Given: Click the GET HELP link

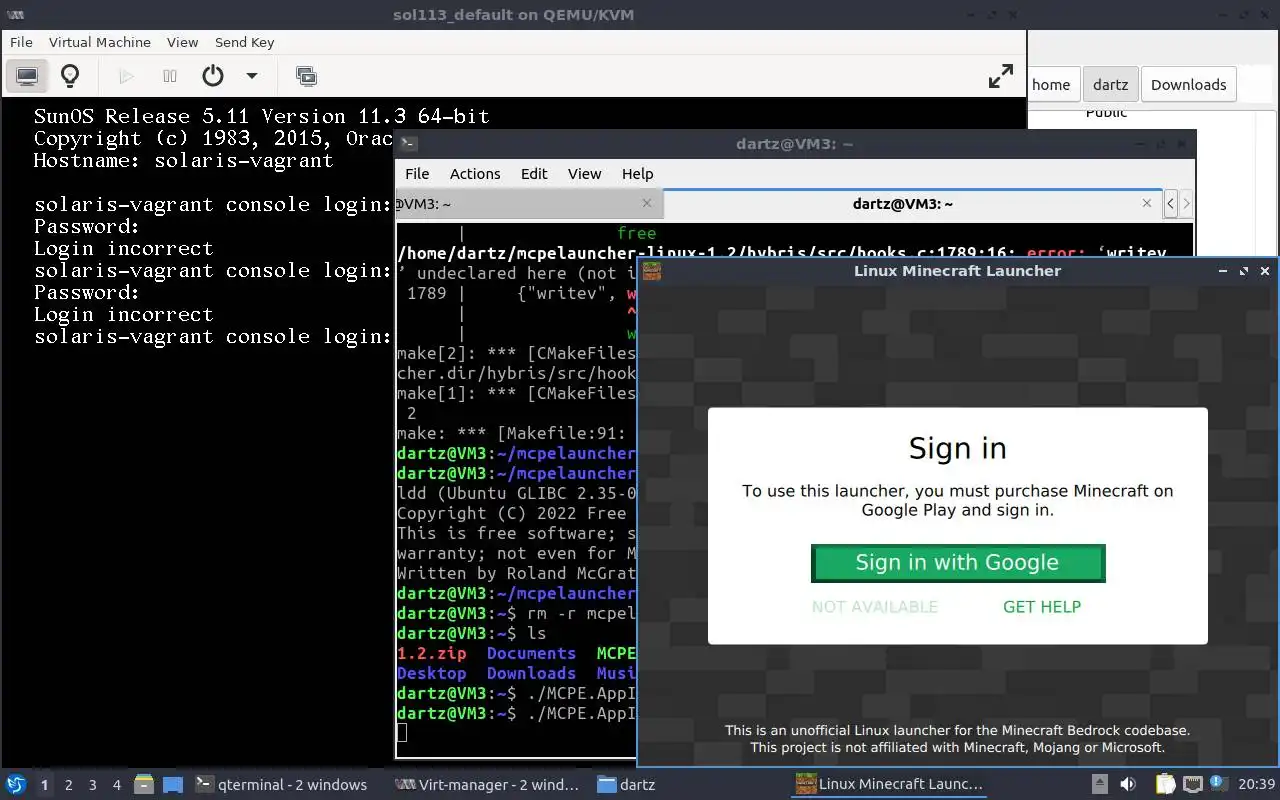Looking at the screenshot, I should point(1042,607).
